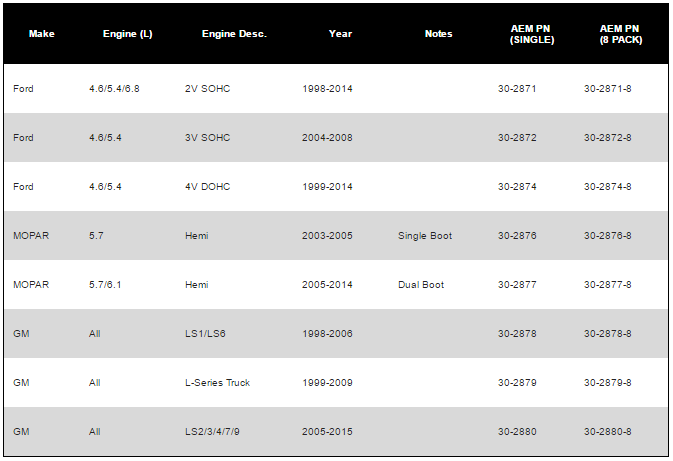
Task: Select the 4.6/5.4/6.8 engine size cell
Action: tap(114, 89)
